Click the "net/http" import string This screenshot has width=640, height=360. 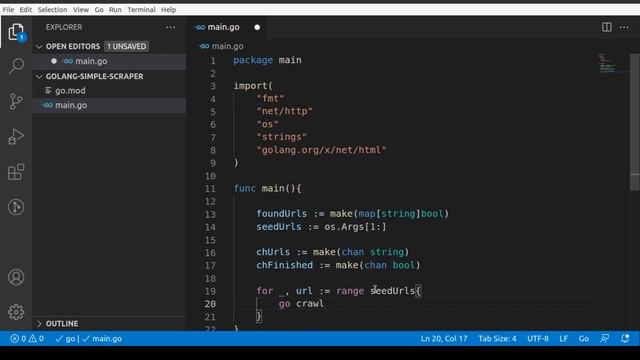(284, 111)
